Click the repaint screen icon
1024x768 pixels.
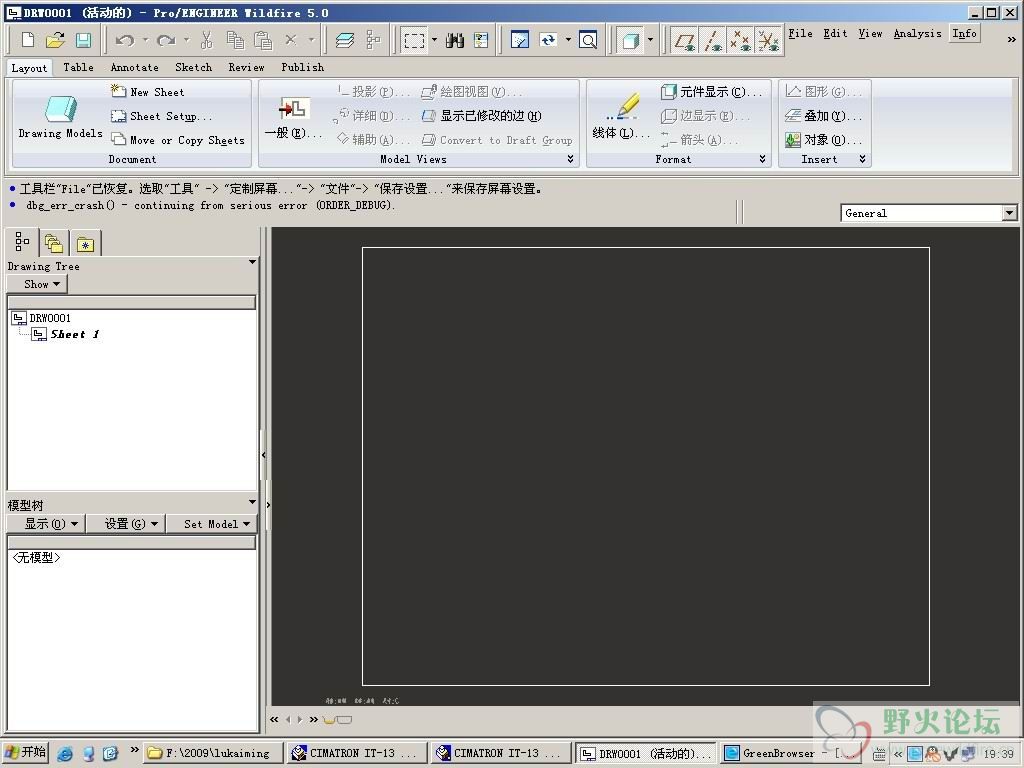point(519,40)
